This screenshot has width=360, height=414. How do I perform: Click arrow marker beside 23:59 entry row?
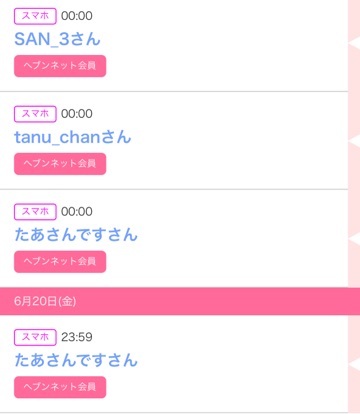click(x=354, y=364)
